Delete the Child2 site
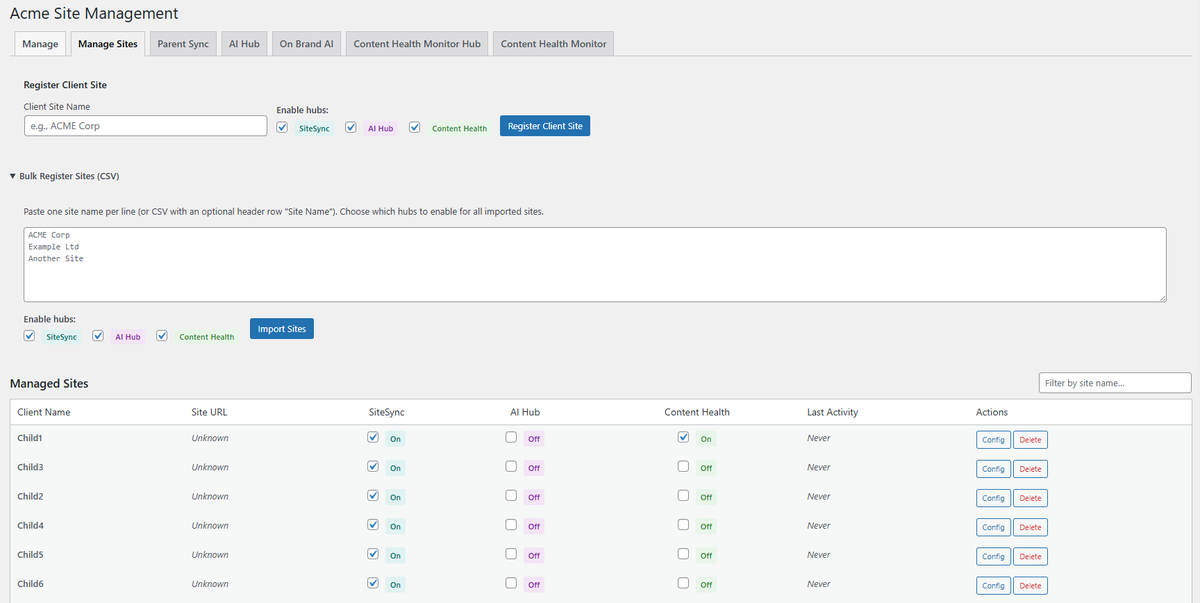This screenshot has height=603, width=1200. click(x=1030, y=498)
